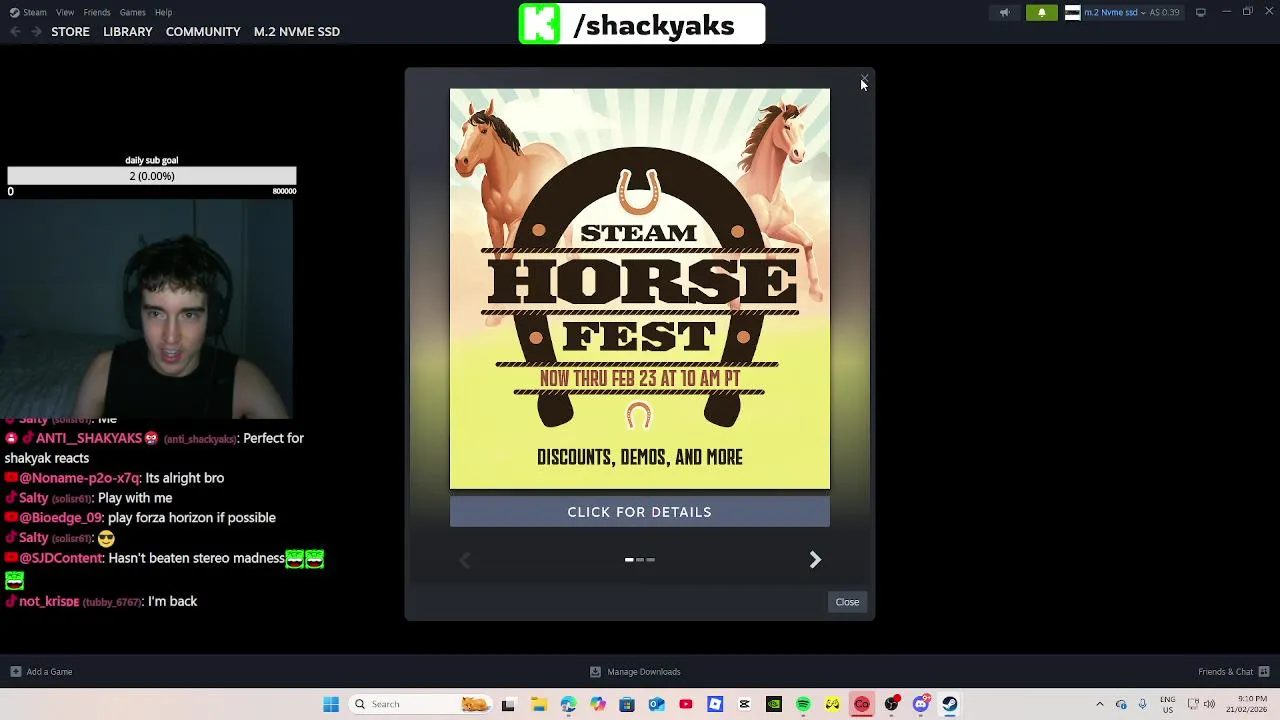Open the taskbar clock showing 9:10 PM
The width and height of the screenshot is (1280, 720).
[1246, 704]
